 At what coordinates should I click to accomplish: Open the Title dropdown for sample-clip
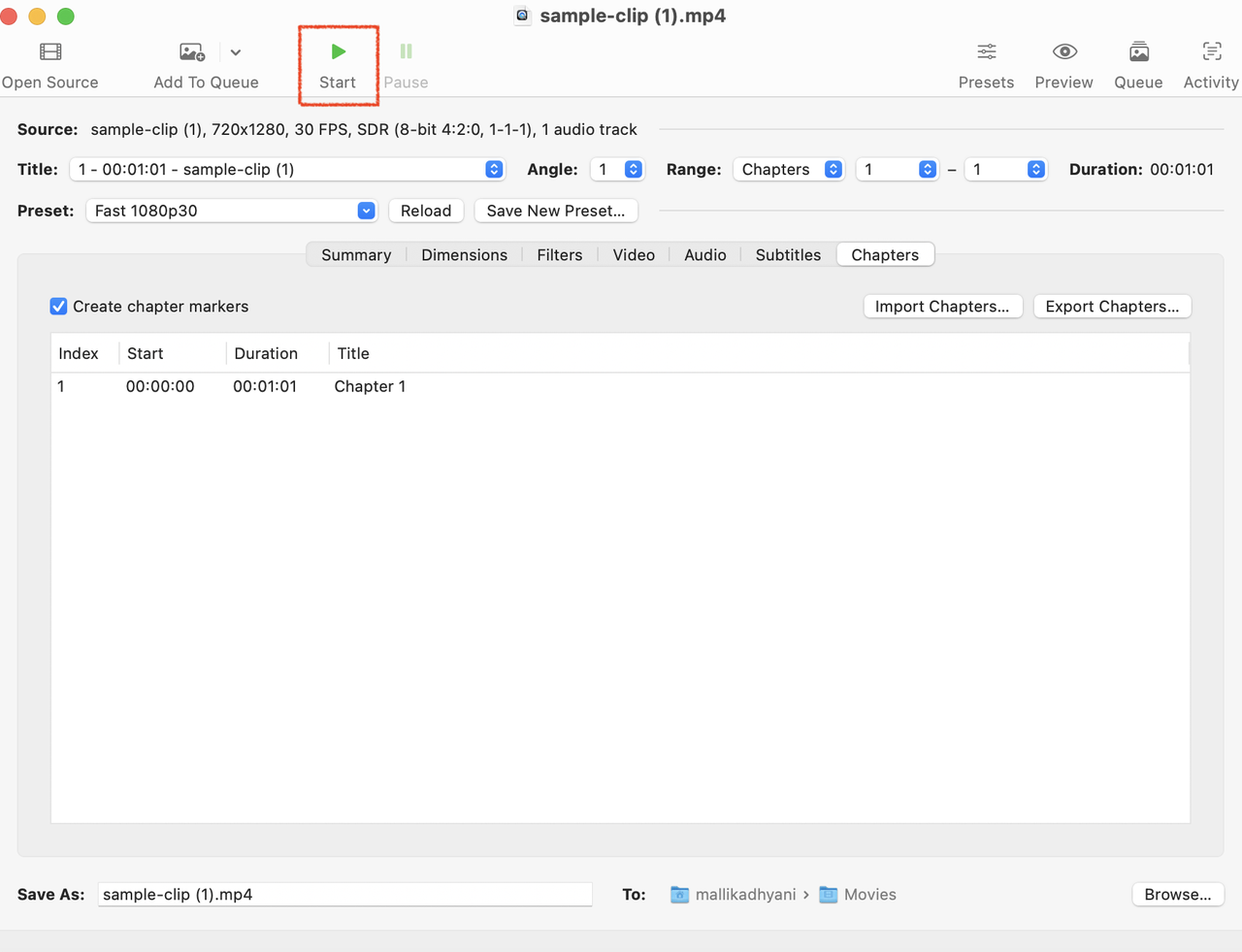point(287,169)
